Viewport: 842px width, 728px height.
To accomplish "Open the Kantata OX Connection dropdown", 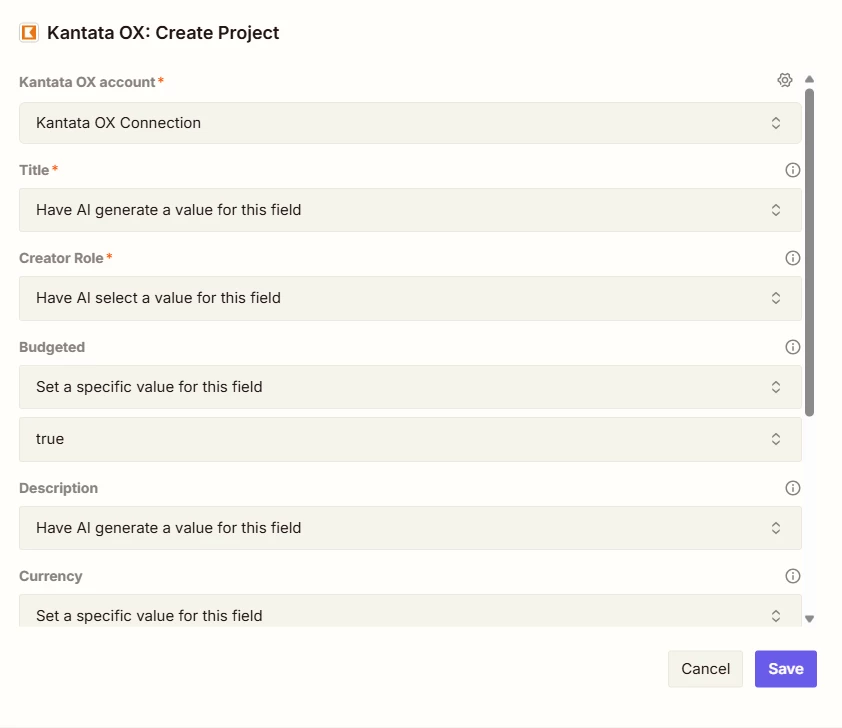I will 410,123.
